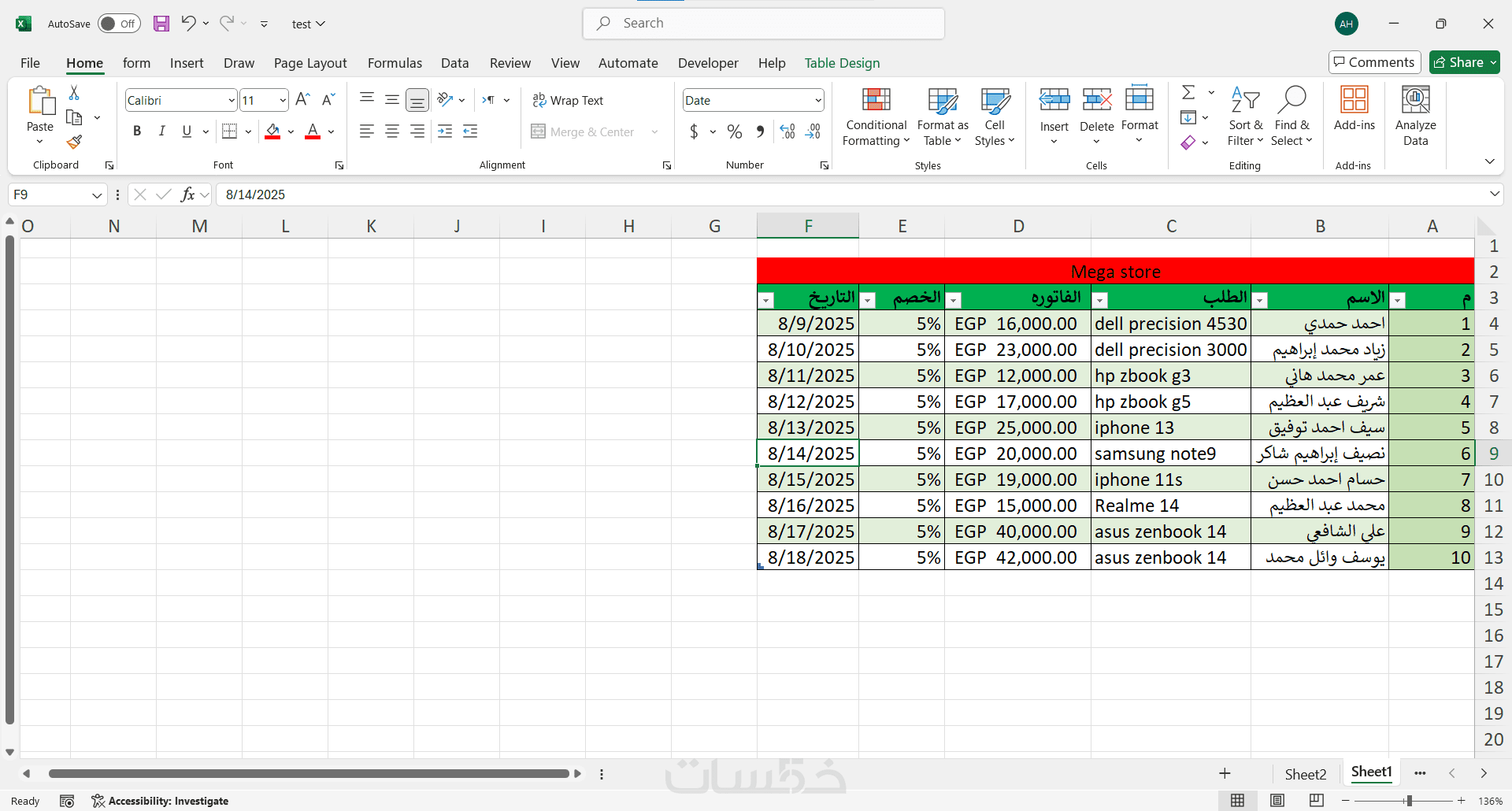Viewport: 1512px width, 811px height.
Task: Open the Number Format dropdown showing Date
Action: coord(818,100)
